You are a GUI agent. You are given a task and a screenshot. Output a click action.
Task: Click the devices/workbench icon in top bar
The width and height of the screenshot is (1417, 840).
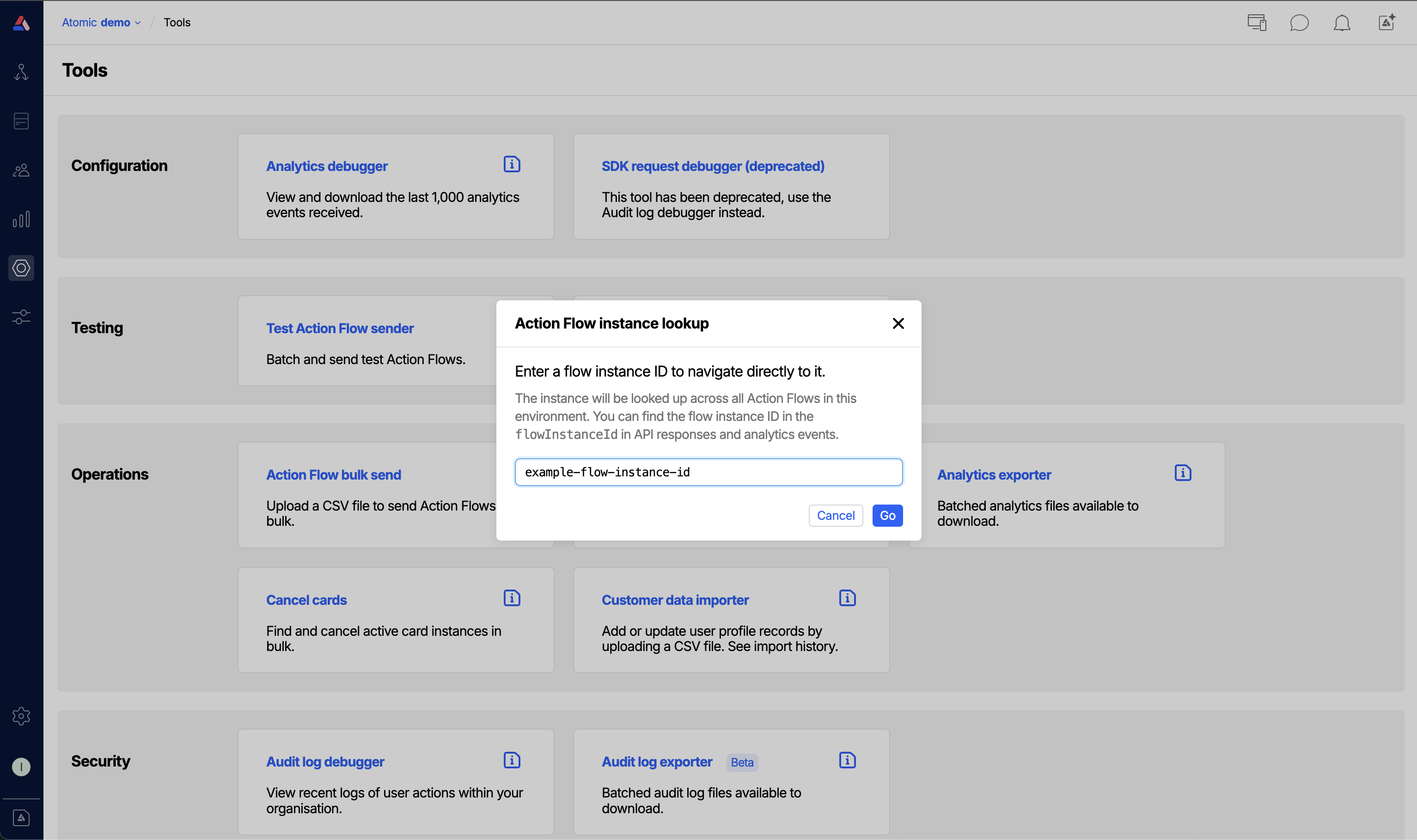pos(1256,23)
